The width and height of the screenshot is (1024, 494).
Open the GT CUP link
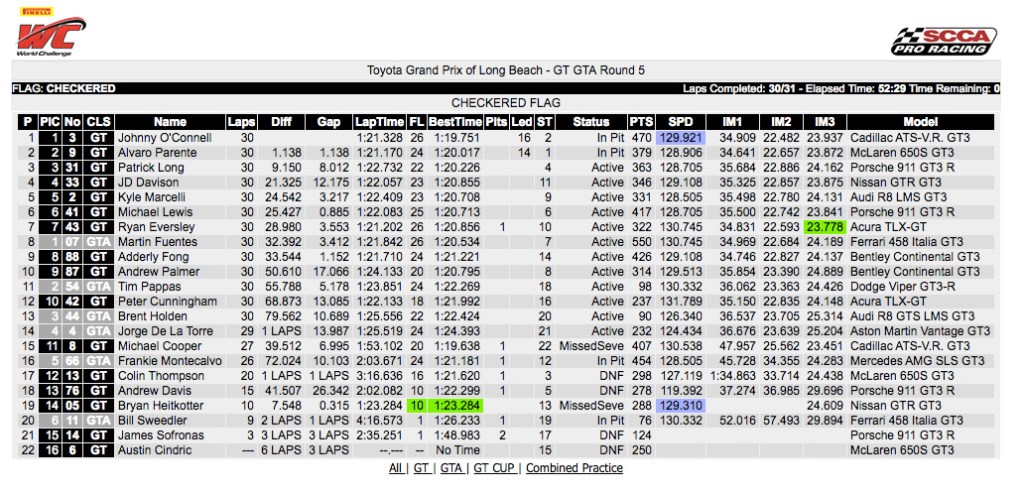[x=494, y=468]
